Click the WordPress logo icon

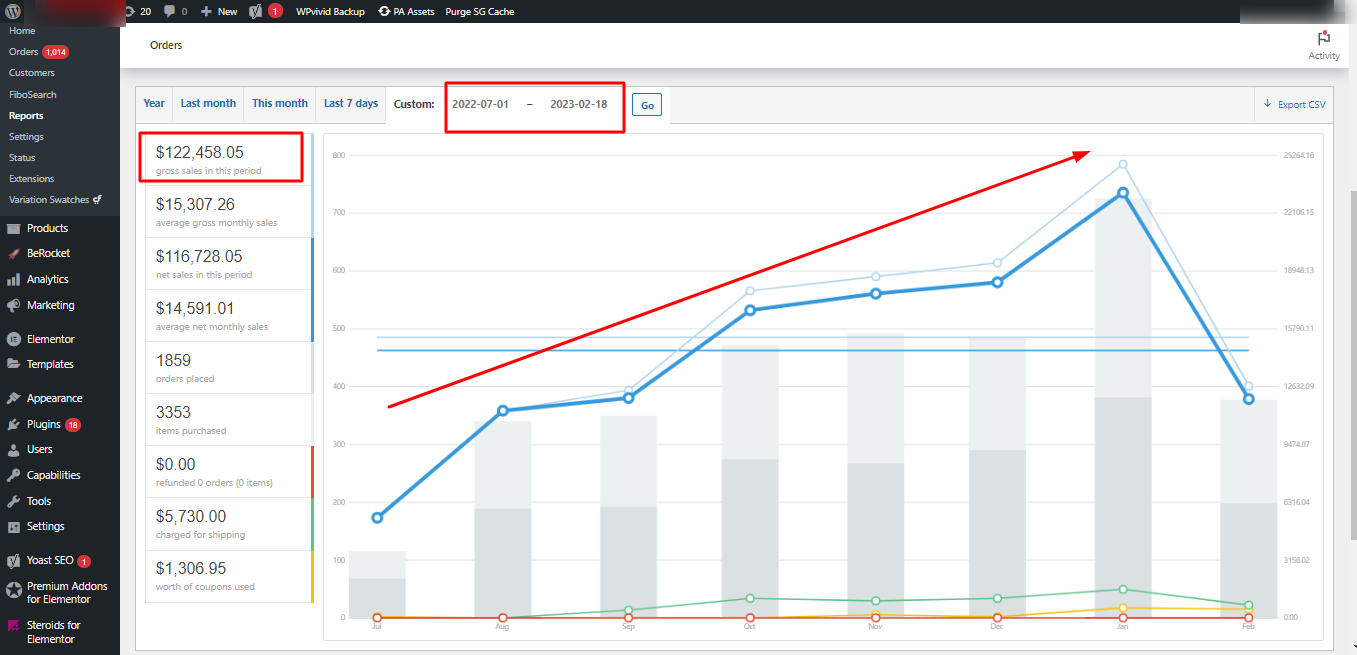13,11
